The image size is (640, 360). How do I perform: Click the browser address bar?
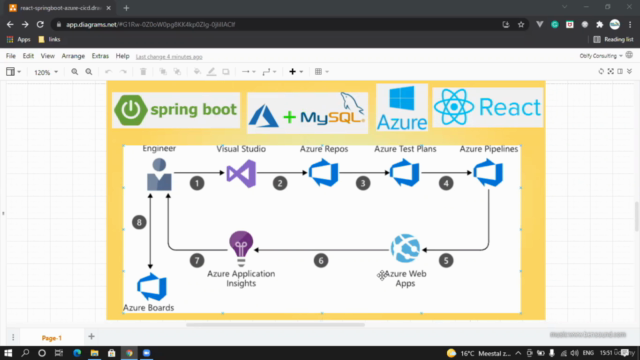(x=278, y=24)
